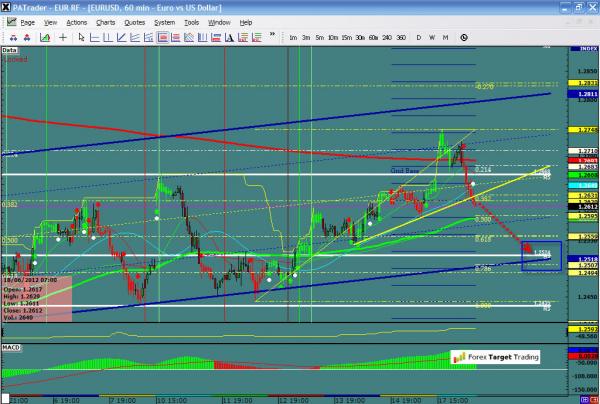Viewport: 600px width, 404px height.
Task: Click the chart icon left of Page
Action: 11,21
